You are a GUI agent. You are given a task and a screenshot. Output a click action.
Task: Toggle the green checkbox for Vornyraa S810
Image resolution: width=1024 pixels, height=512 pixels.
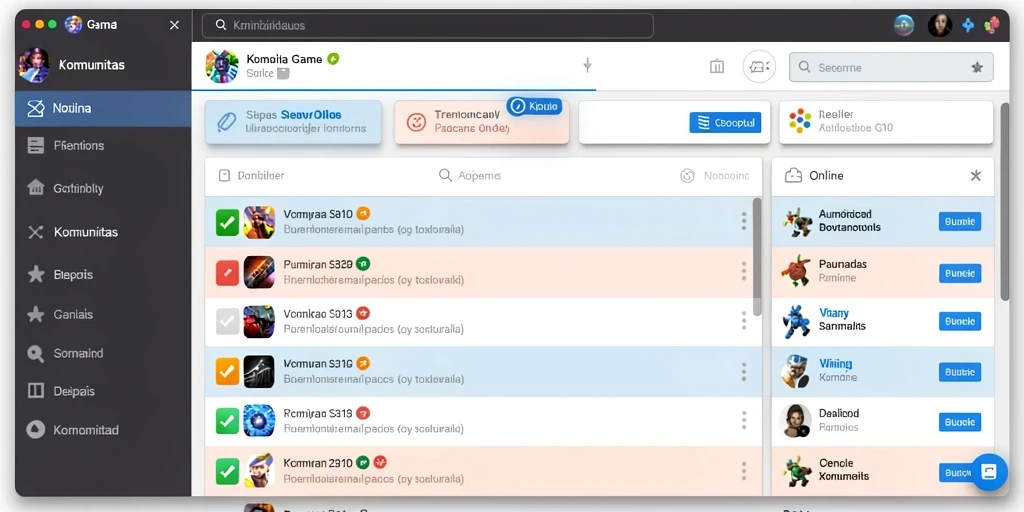point(227,223)
